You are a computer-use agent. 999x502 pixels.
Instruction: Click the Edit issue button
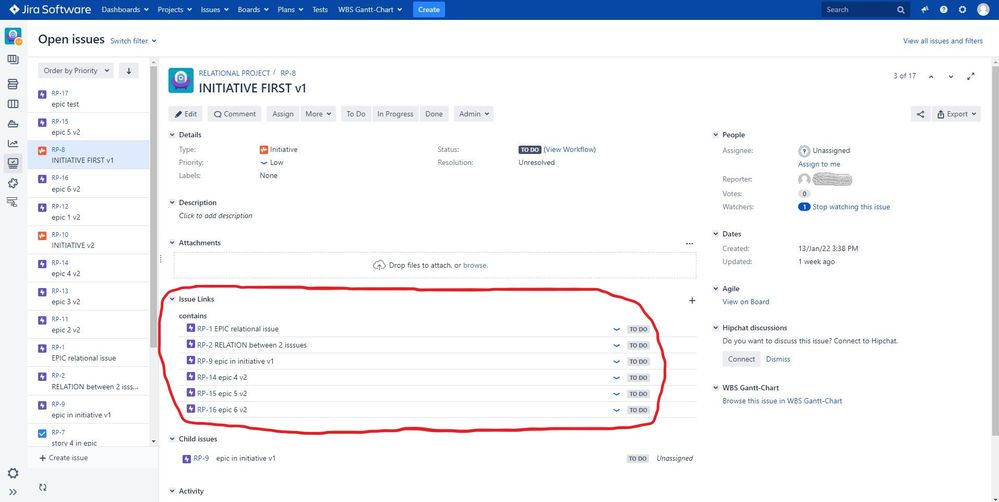pyautogui.click(x=185, y=114)
